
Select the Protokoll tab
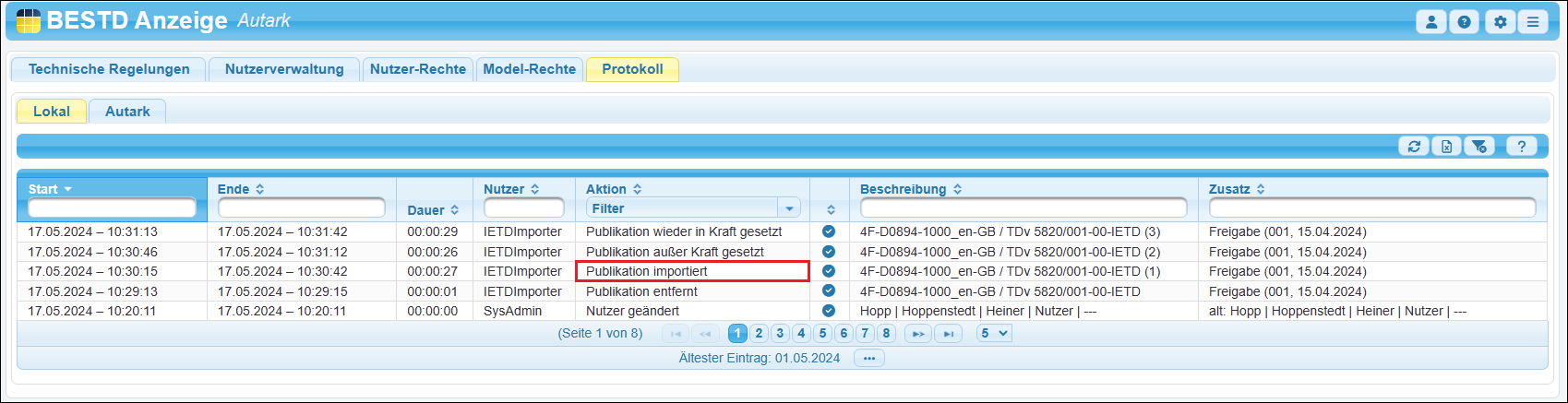pyautogui.click(x=632, y=69)
